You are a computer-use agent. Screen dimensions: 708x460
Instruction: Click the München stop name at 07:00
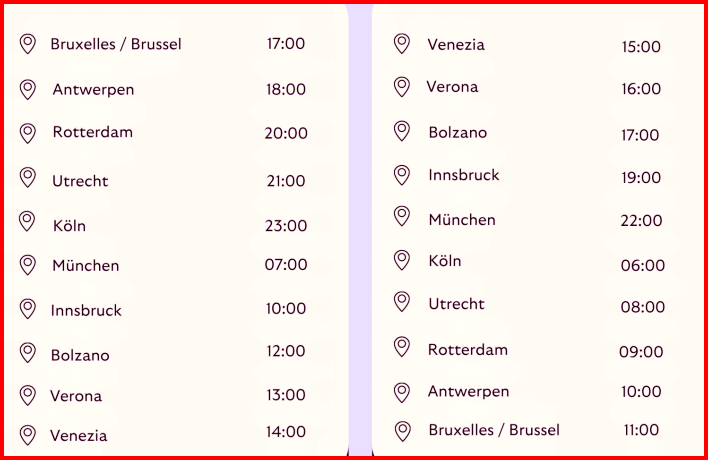(x=86, y=265)
